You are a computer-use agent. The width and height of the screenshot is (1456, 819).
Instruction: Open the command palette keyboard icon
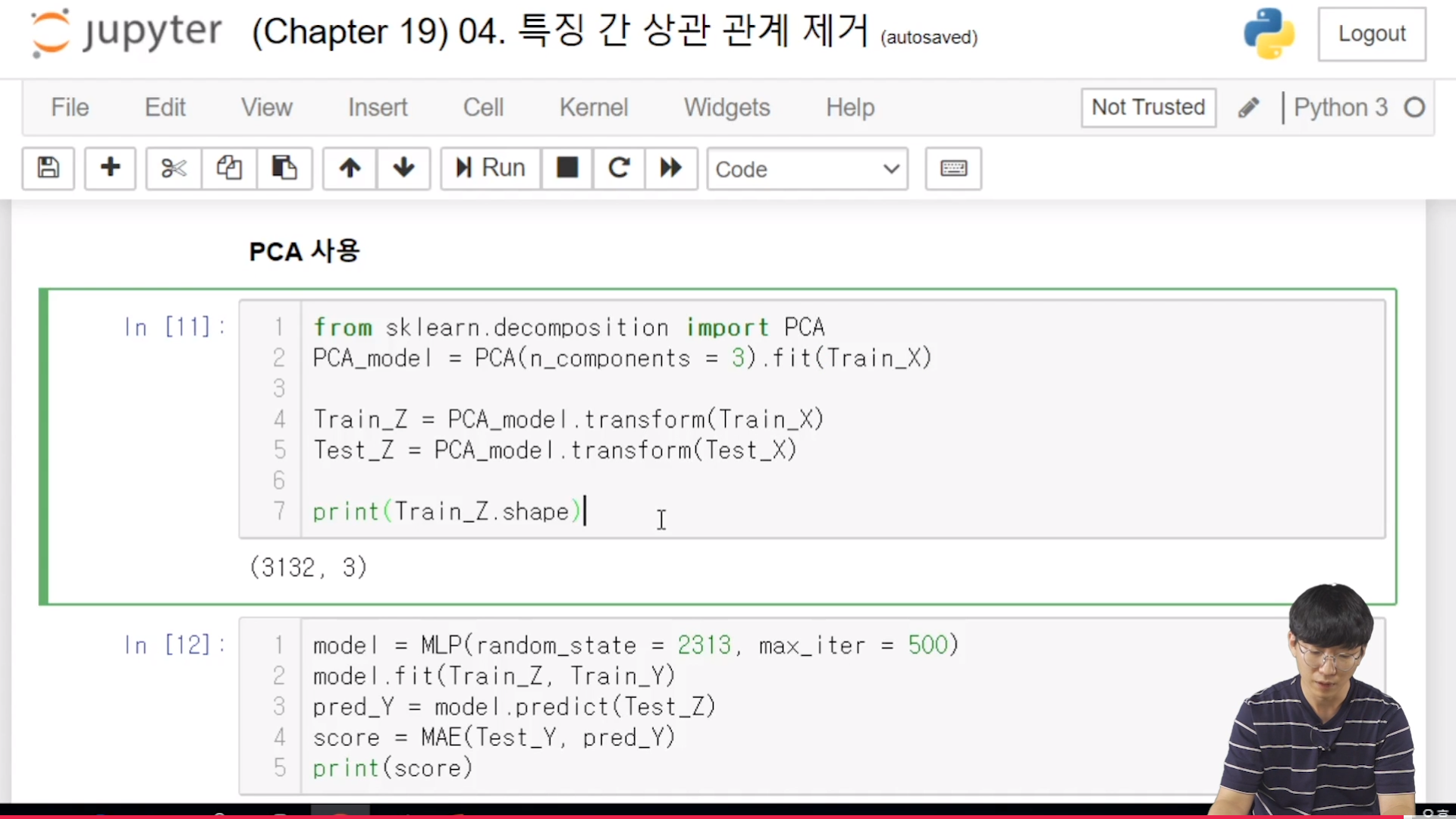click(953, 168)
